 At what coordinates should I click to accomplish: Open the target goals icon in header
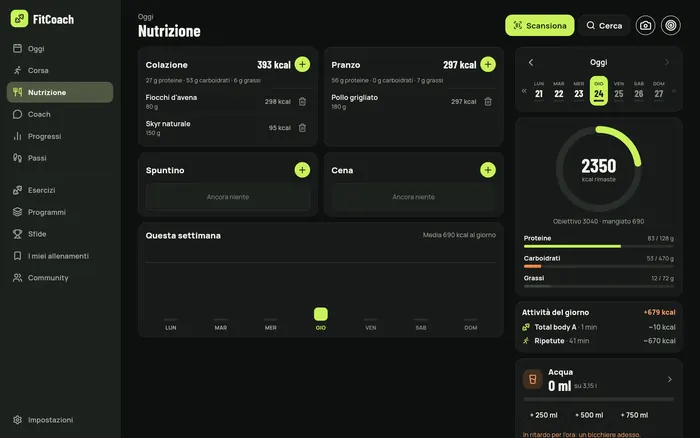click(671, 25)
